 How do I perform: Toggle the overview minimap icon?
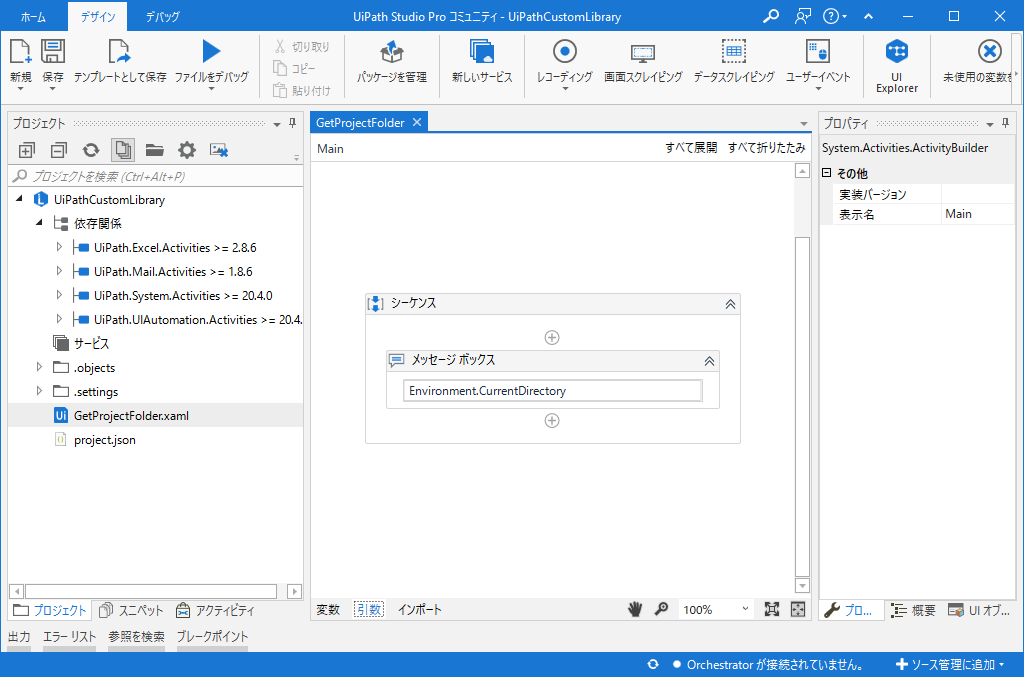pos(798,609)
